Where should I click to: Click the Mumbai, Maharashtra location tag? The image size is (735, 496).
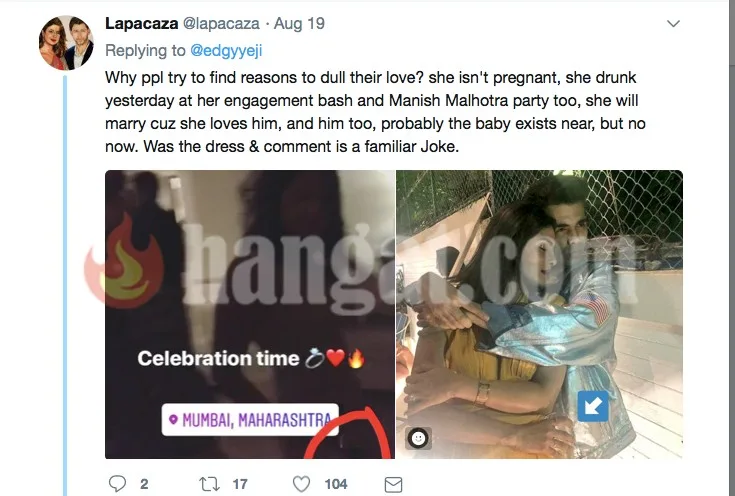(x=250, y=417)
